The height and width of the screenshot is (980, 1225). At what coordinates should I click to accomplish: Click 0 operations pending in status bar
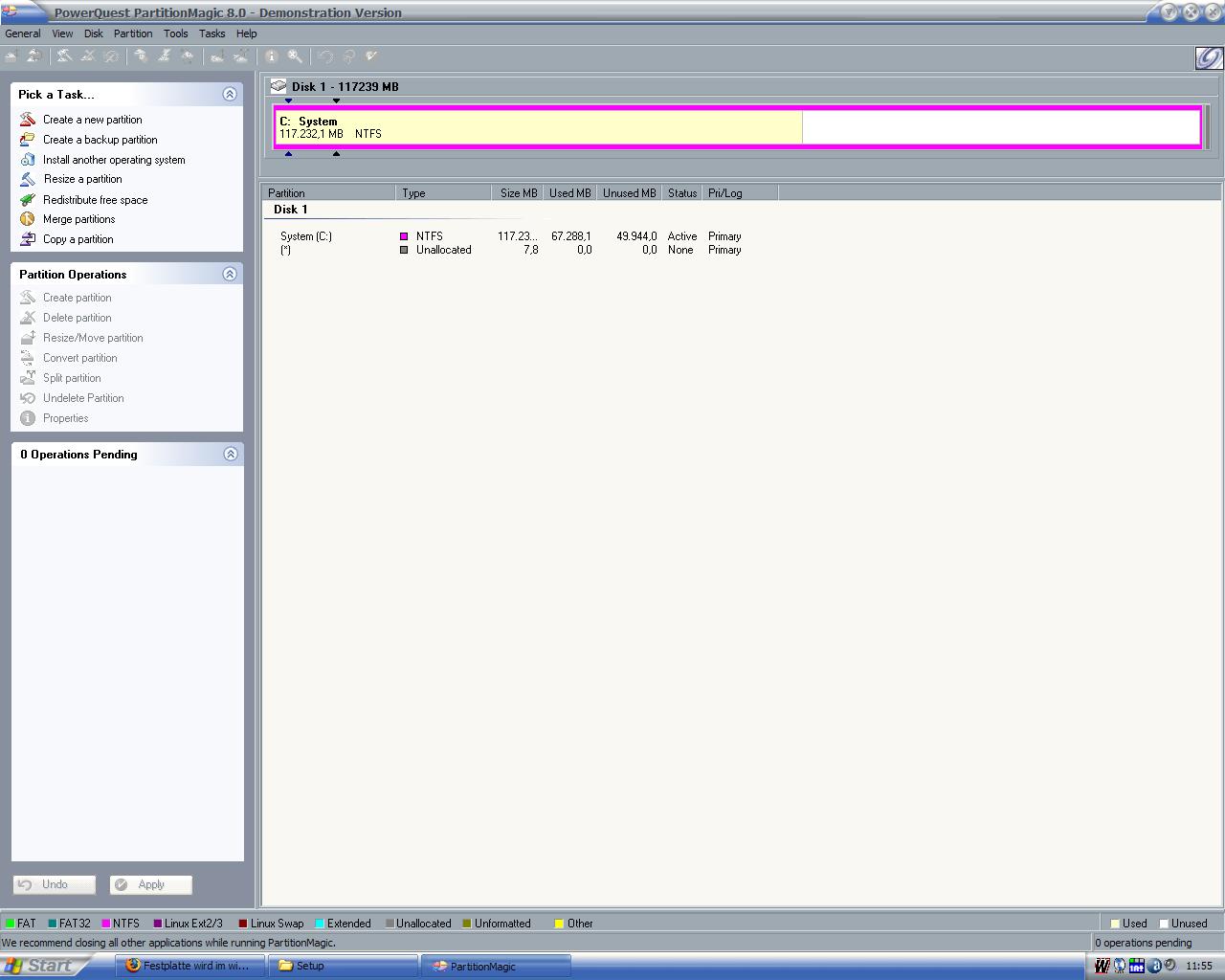(x=1144, y=943)
